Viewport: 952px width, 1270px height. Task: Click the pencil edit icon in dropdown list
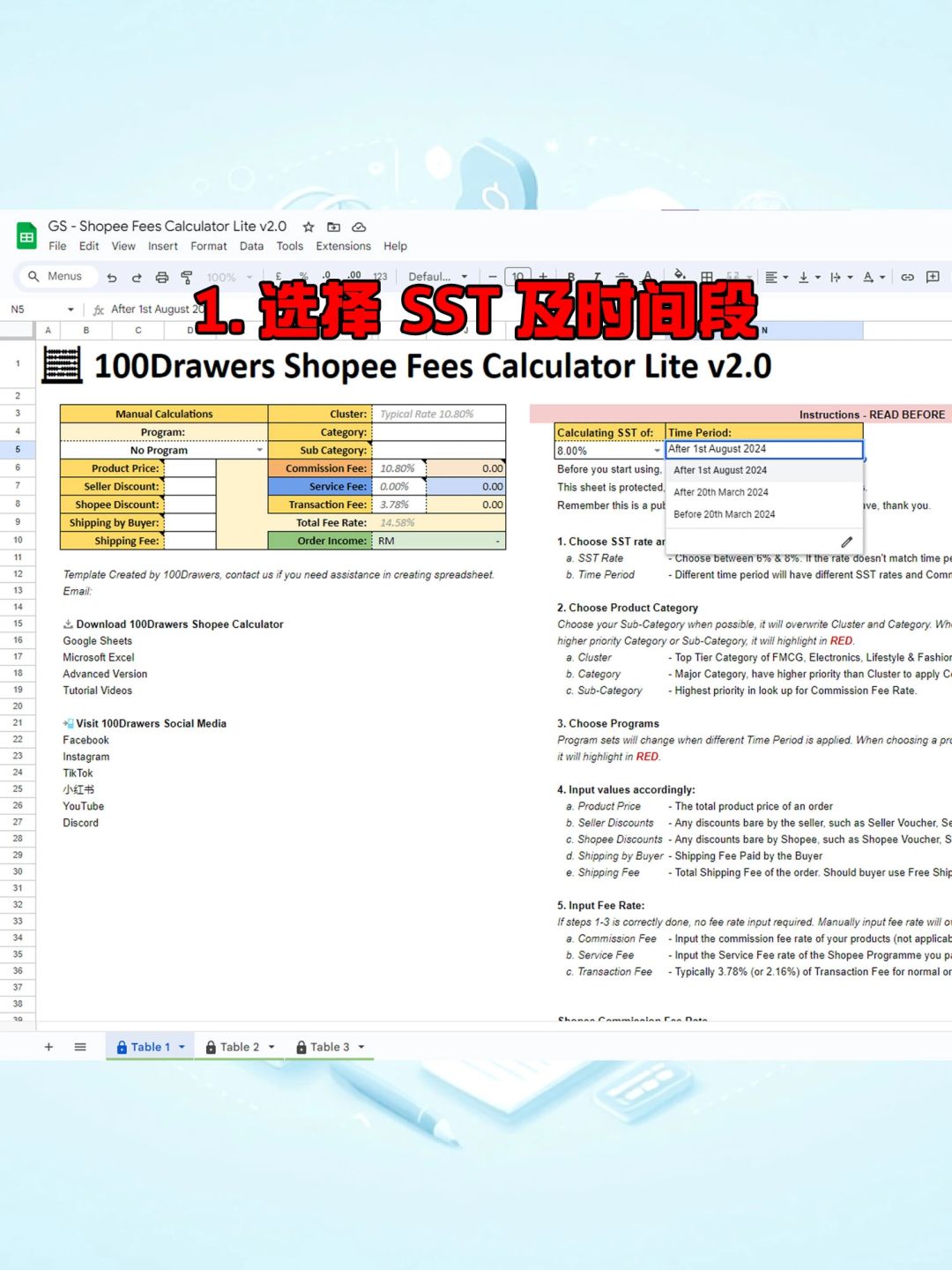[x=846, y=542]
